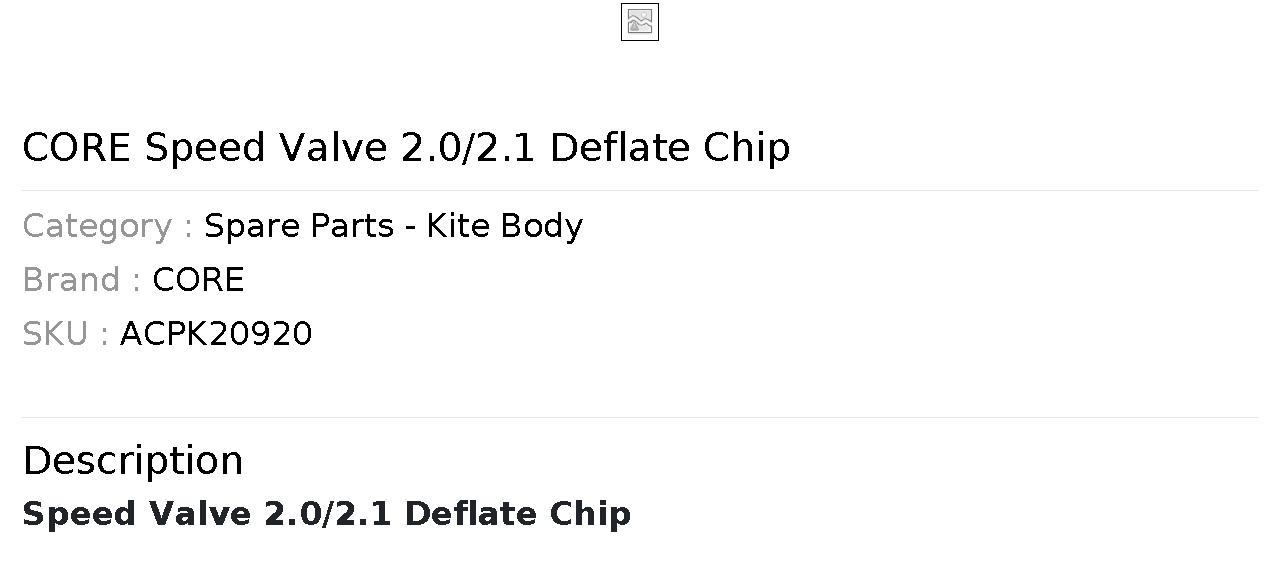This screenshot has height=565, width=1280.
Task: Click the broken product image placeholder icon
Action: 640,22
